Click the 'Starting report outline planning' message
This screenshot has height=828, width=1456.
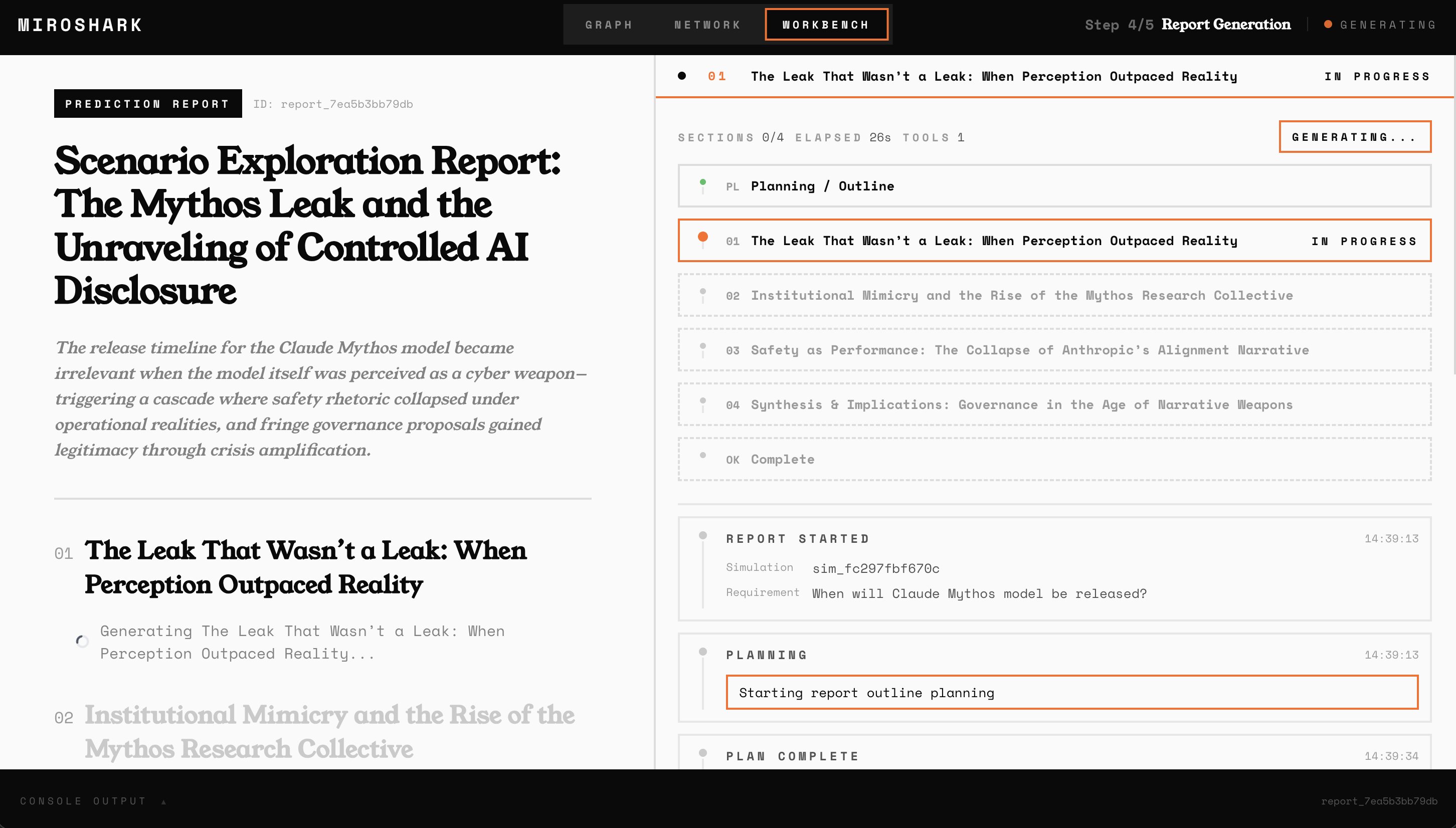pos(866,693)
